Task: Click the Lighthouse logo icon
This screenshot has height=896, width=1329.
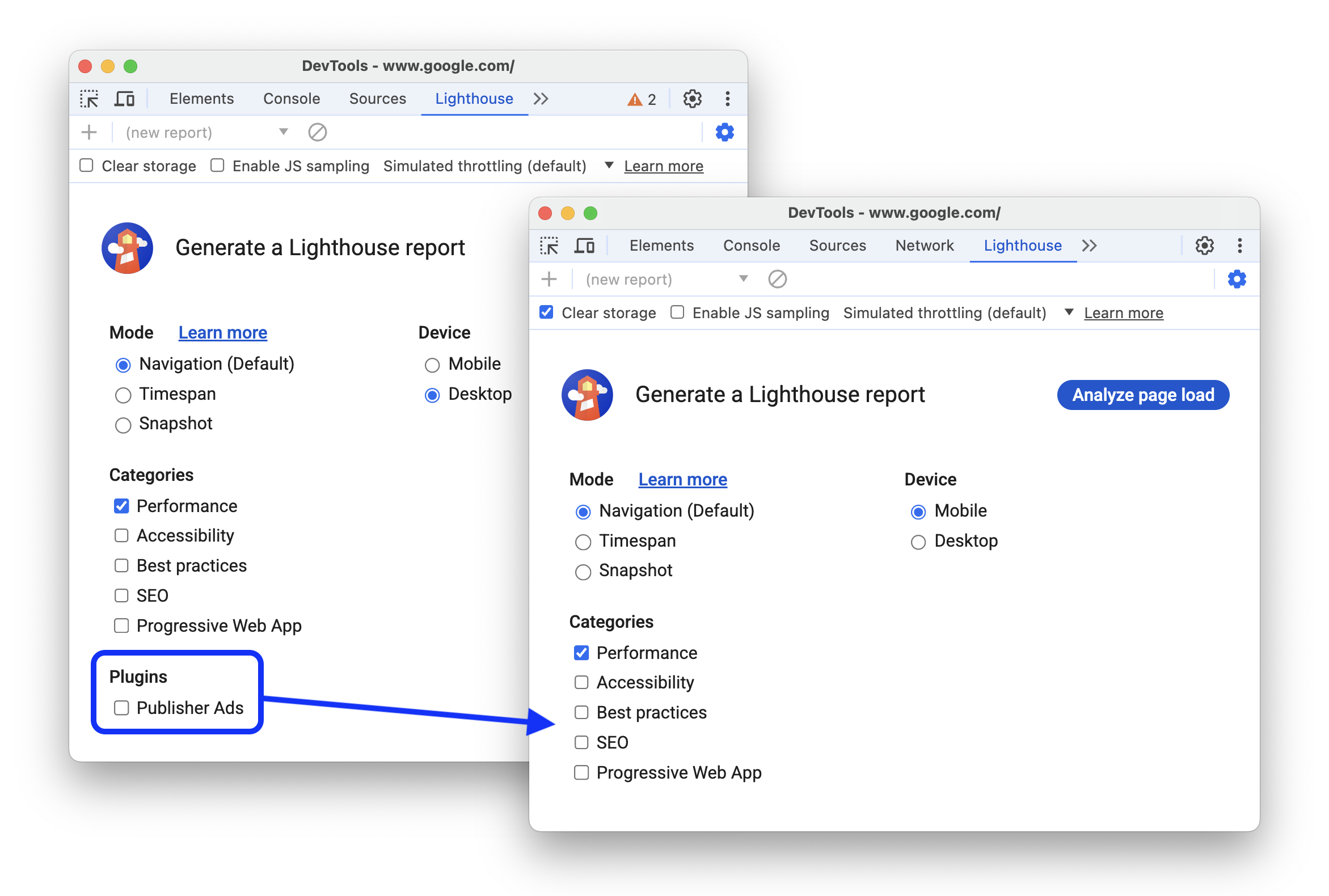Action: 127,247
